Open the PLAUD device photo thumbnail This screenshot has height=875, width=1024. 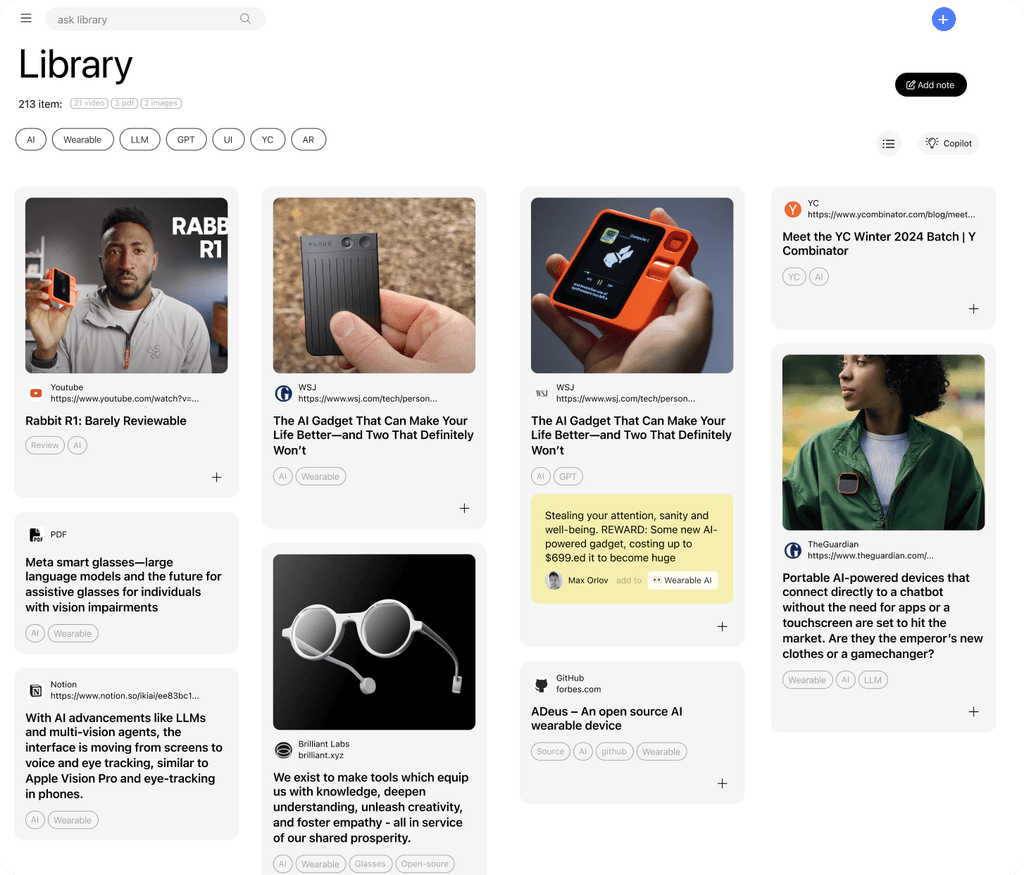(374, 285)
